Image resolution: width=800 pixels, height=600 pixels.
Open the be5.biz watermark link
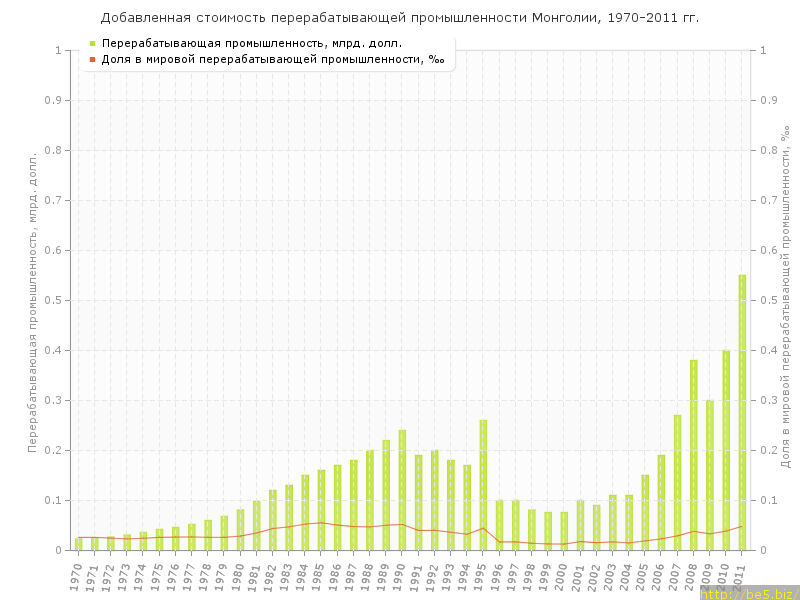coord(749,593)
